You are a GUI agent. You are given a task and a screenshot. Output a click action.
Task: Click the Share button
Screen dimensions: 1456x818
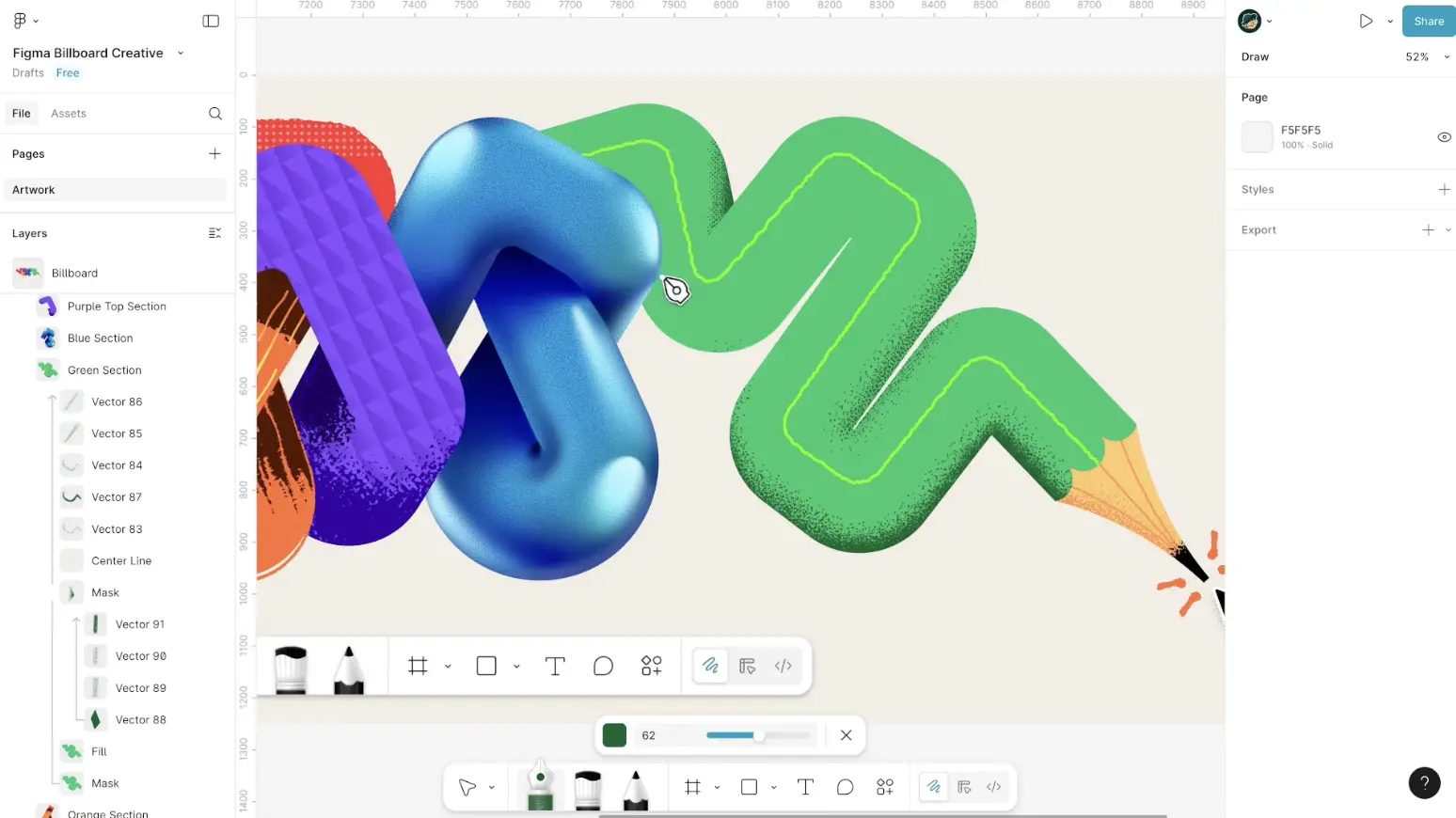tap(1428, 21)
